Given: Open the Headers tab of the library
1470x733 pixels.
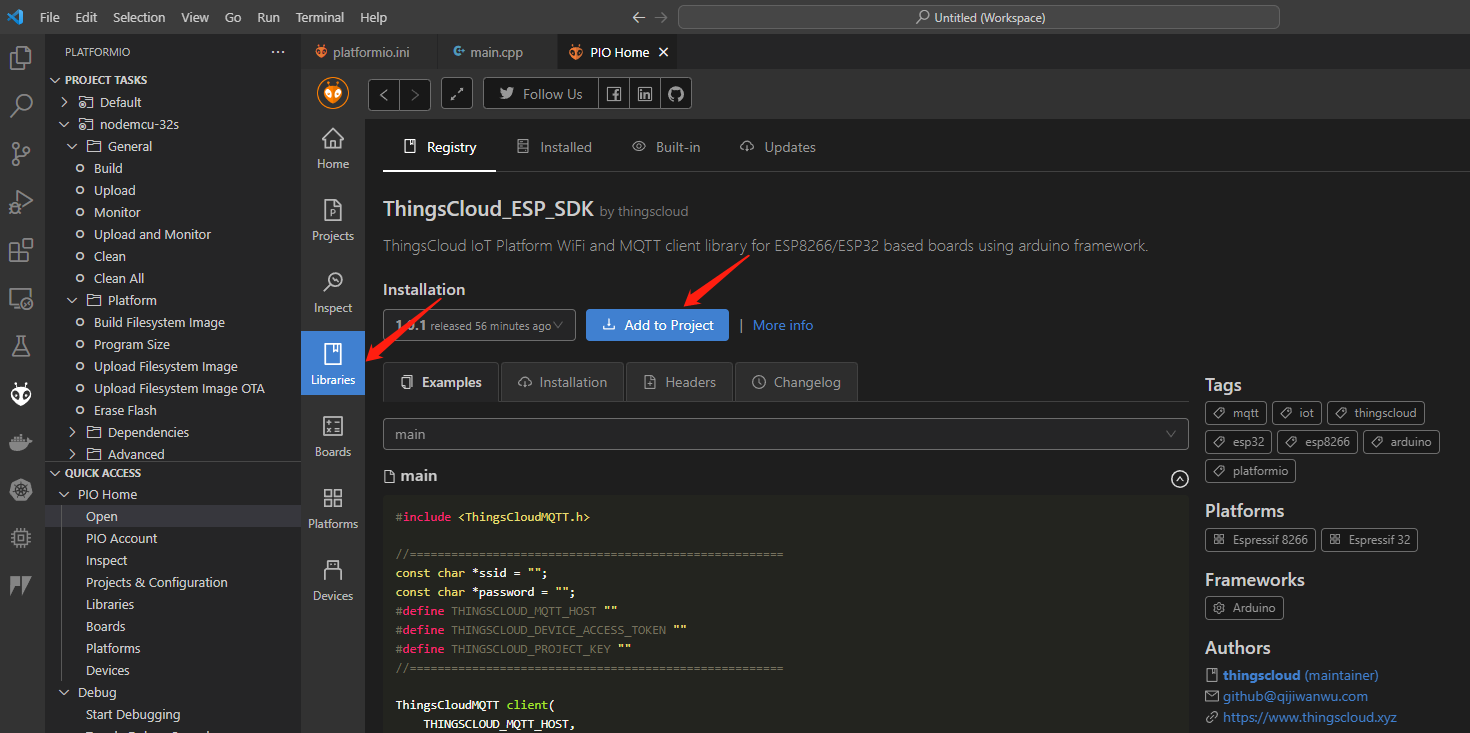Looking at the screenshot, I should pyautogui.click(x=679, y=382).
